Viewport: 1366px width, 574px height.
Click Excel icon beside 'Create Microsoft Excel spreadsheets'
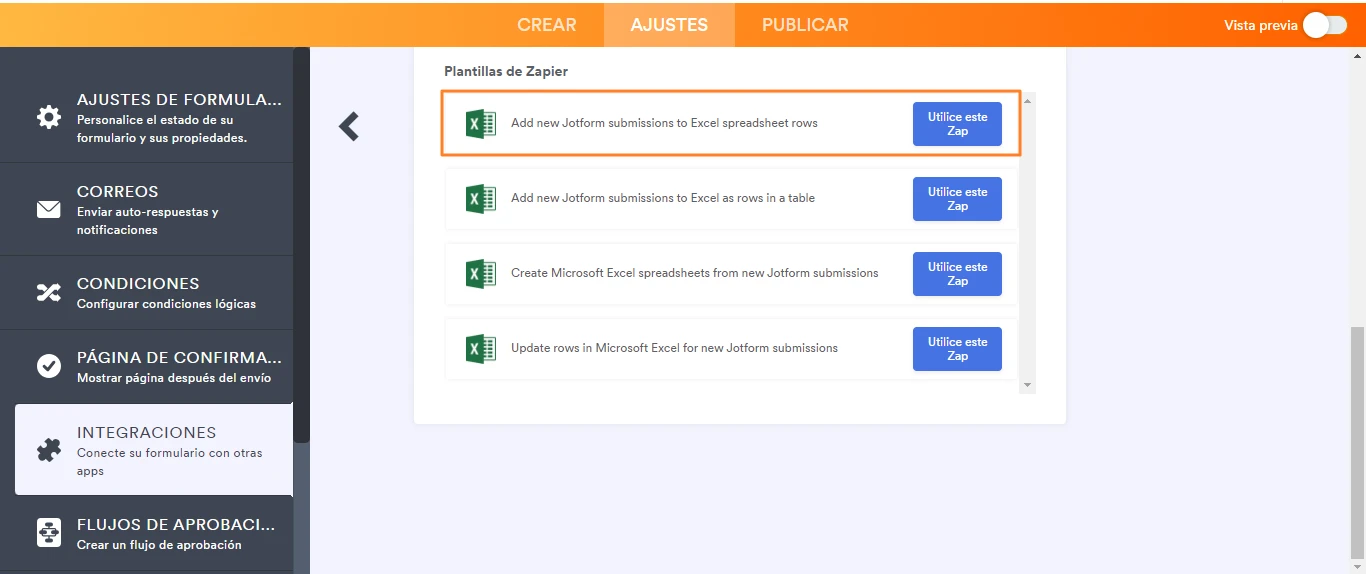click(481, 273)
